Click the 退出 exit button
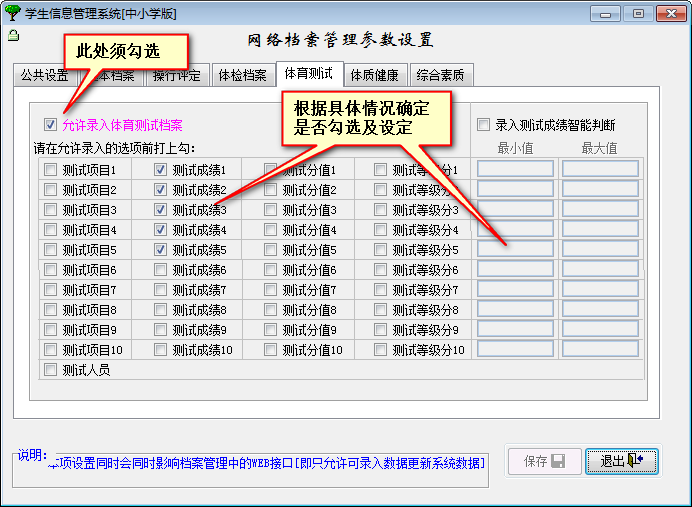The height and width of the screenshot is (507, 692). tap(621, 461)
